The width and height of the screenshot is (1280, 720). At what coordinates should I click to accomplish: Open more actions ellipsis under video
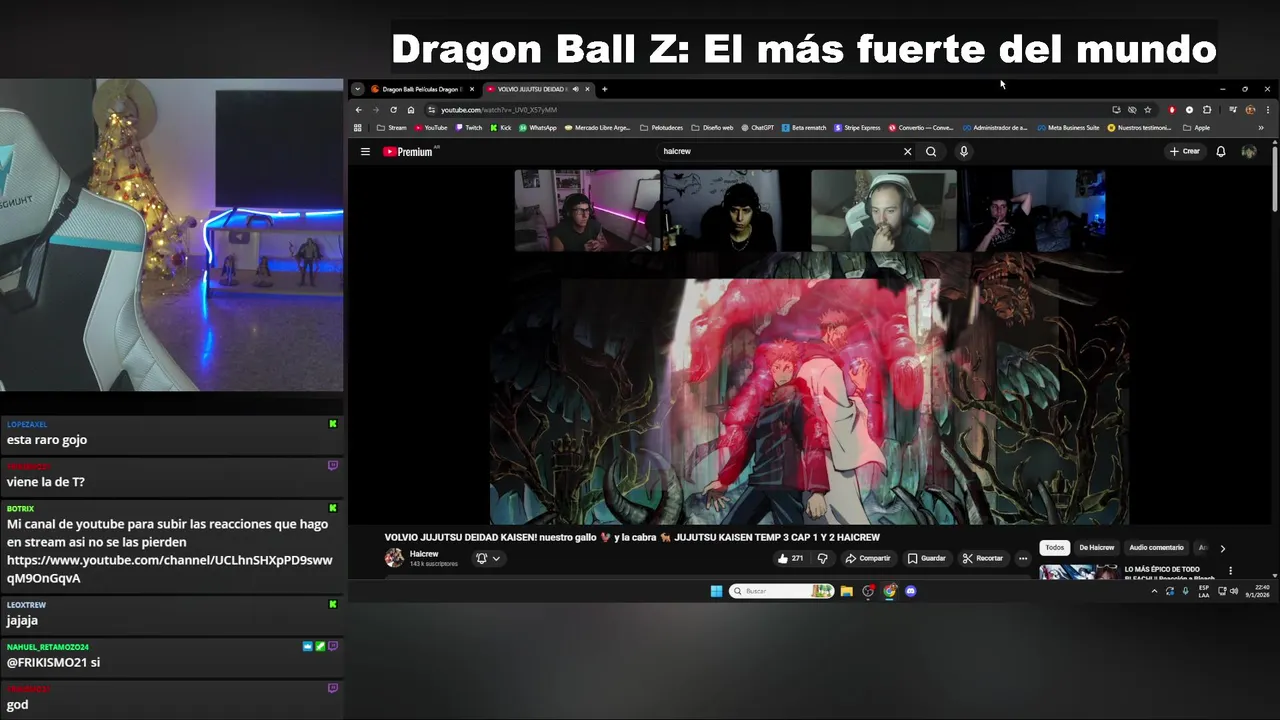pyautogui.click(x=1023, y=558)
